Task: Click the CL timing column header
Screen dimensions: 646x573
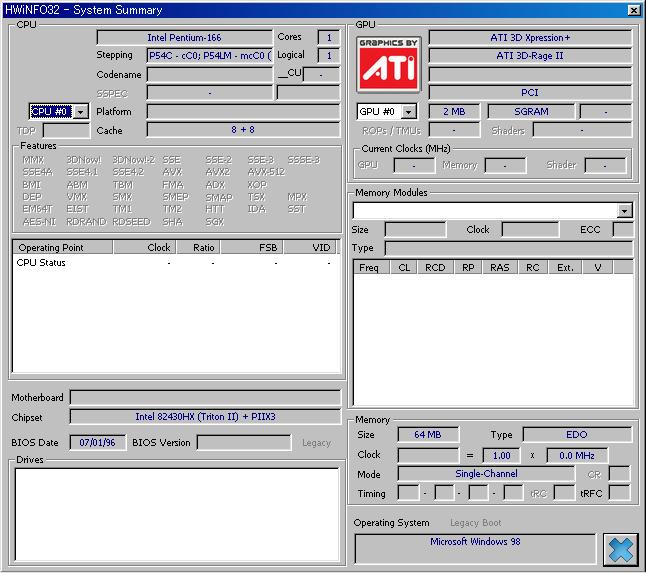Action: pos(404,267)
